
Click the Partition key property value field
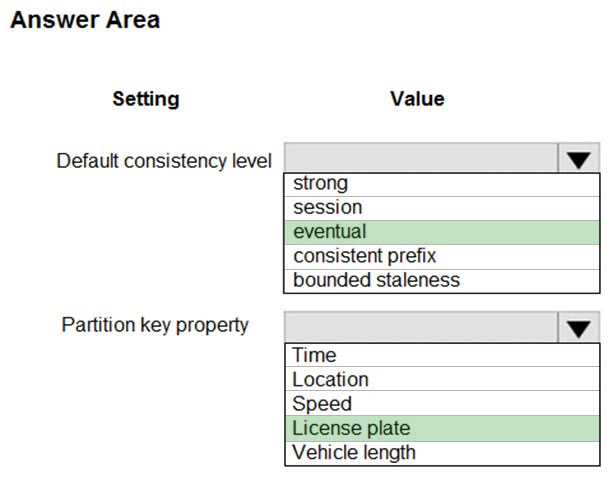[x=421, y=327]
